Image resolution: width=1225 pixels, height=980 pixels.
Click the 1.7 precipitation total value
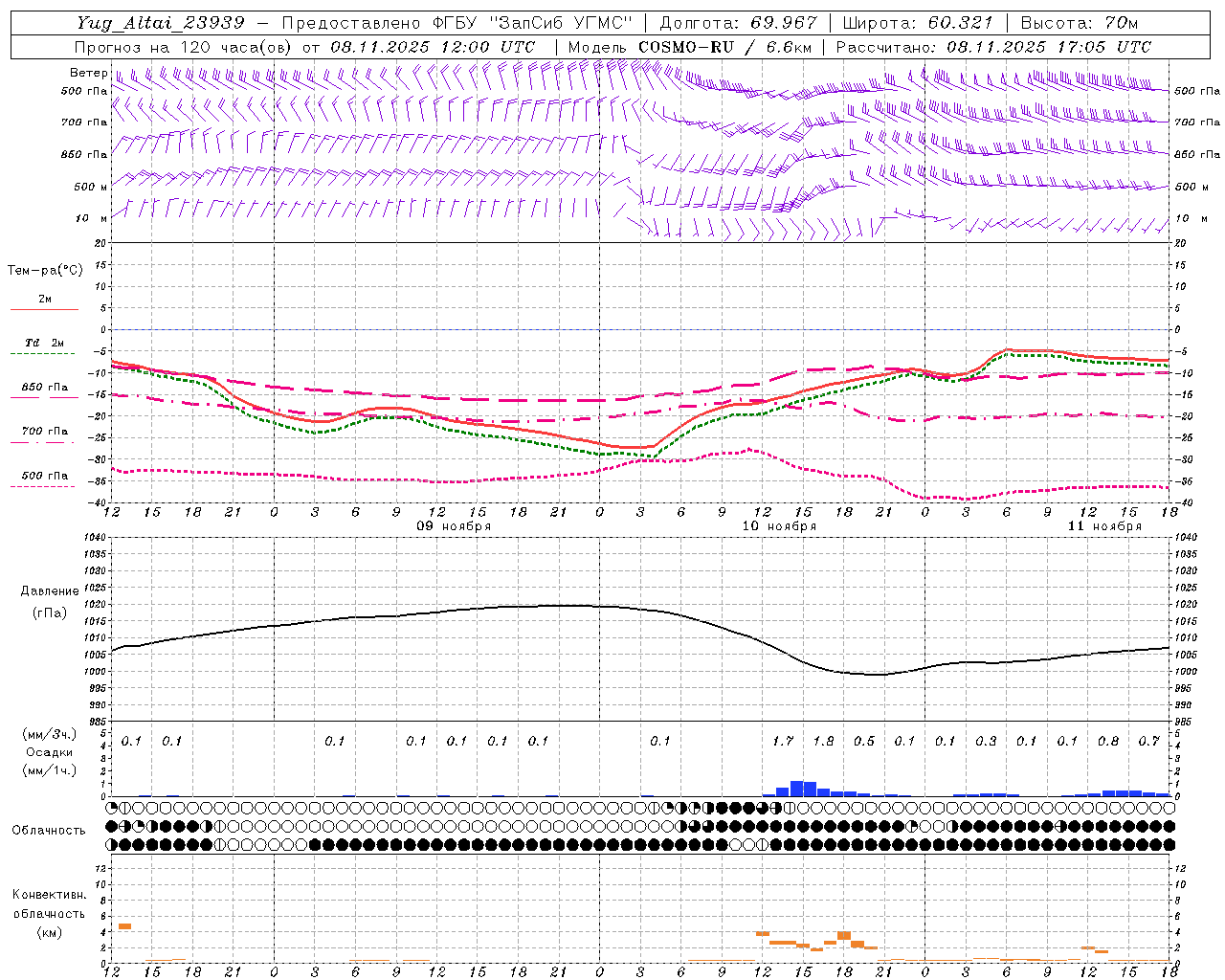(783, 741)
